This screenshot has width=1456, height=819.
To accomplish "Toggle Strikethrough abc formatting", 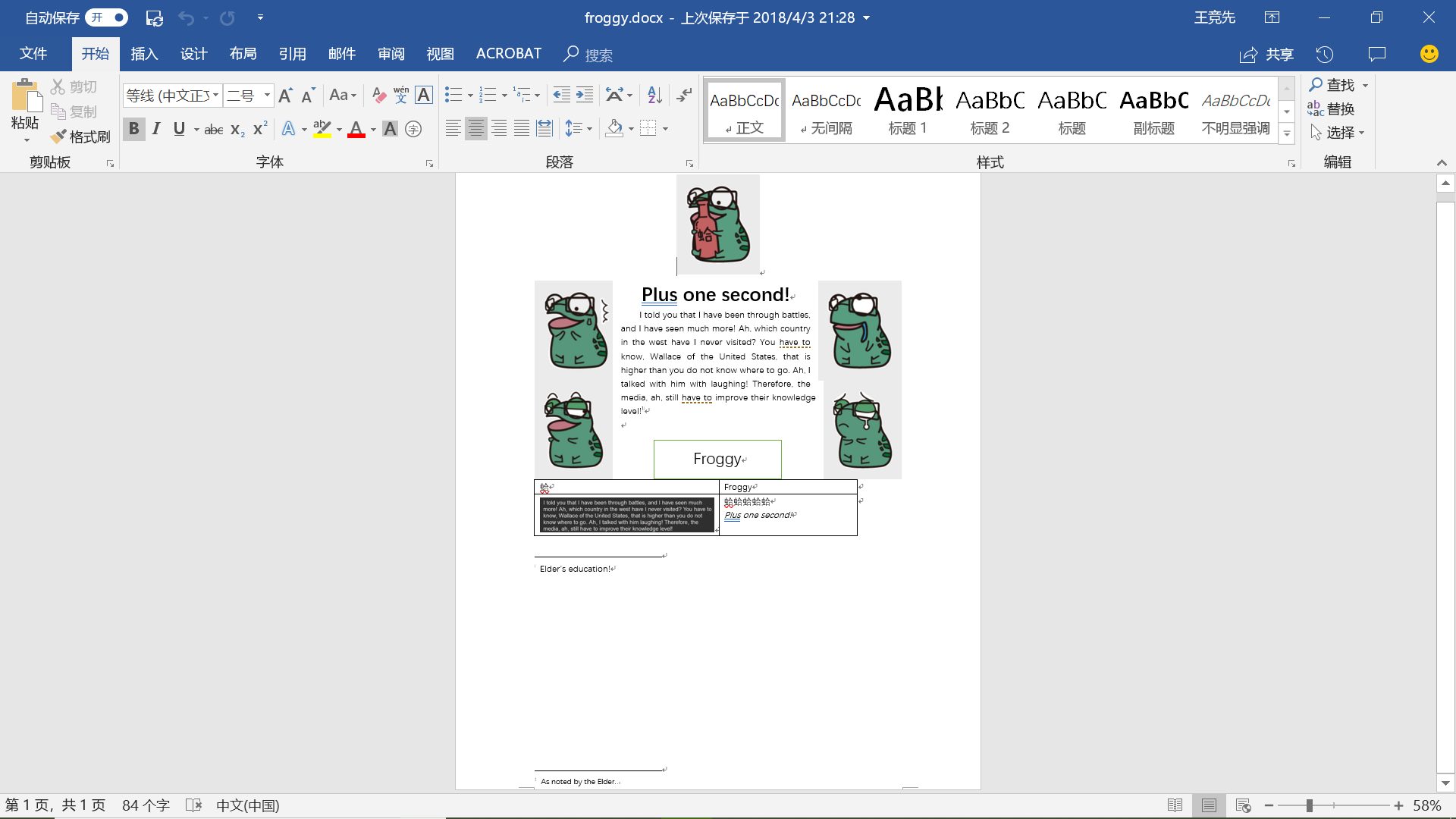I will 214,129.
